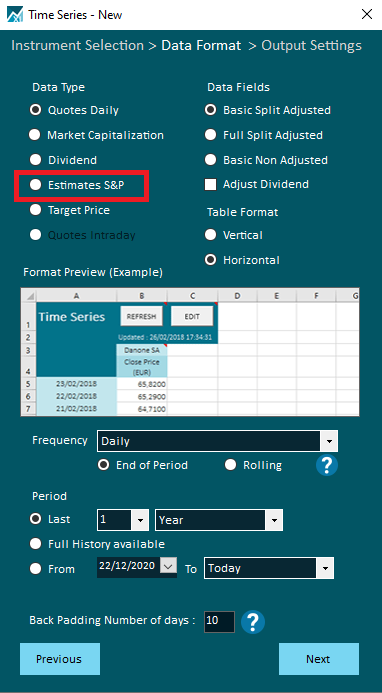
Task: Open the Year period unit dropdown
Action: [x=274, y=520]
